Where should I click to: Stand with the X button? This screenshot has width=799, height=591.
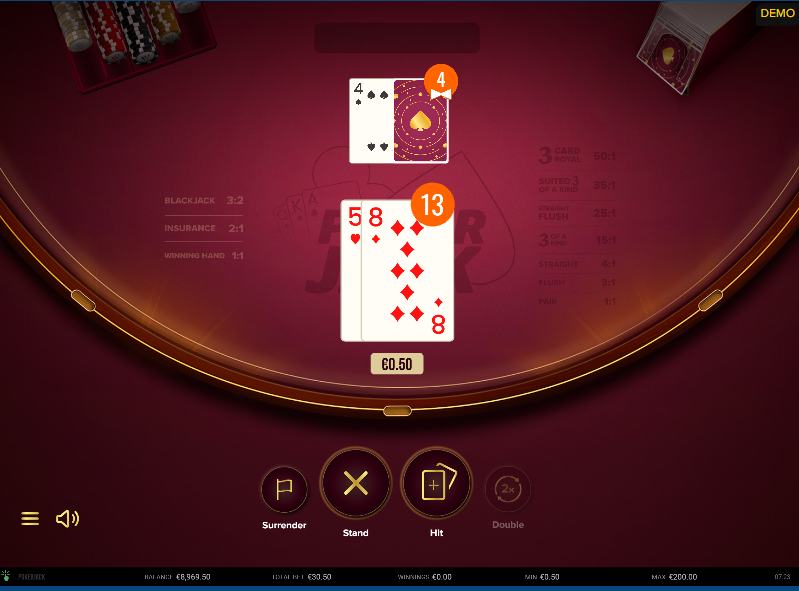click(356, 483)
